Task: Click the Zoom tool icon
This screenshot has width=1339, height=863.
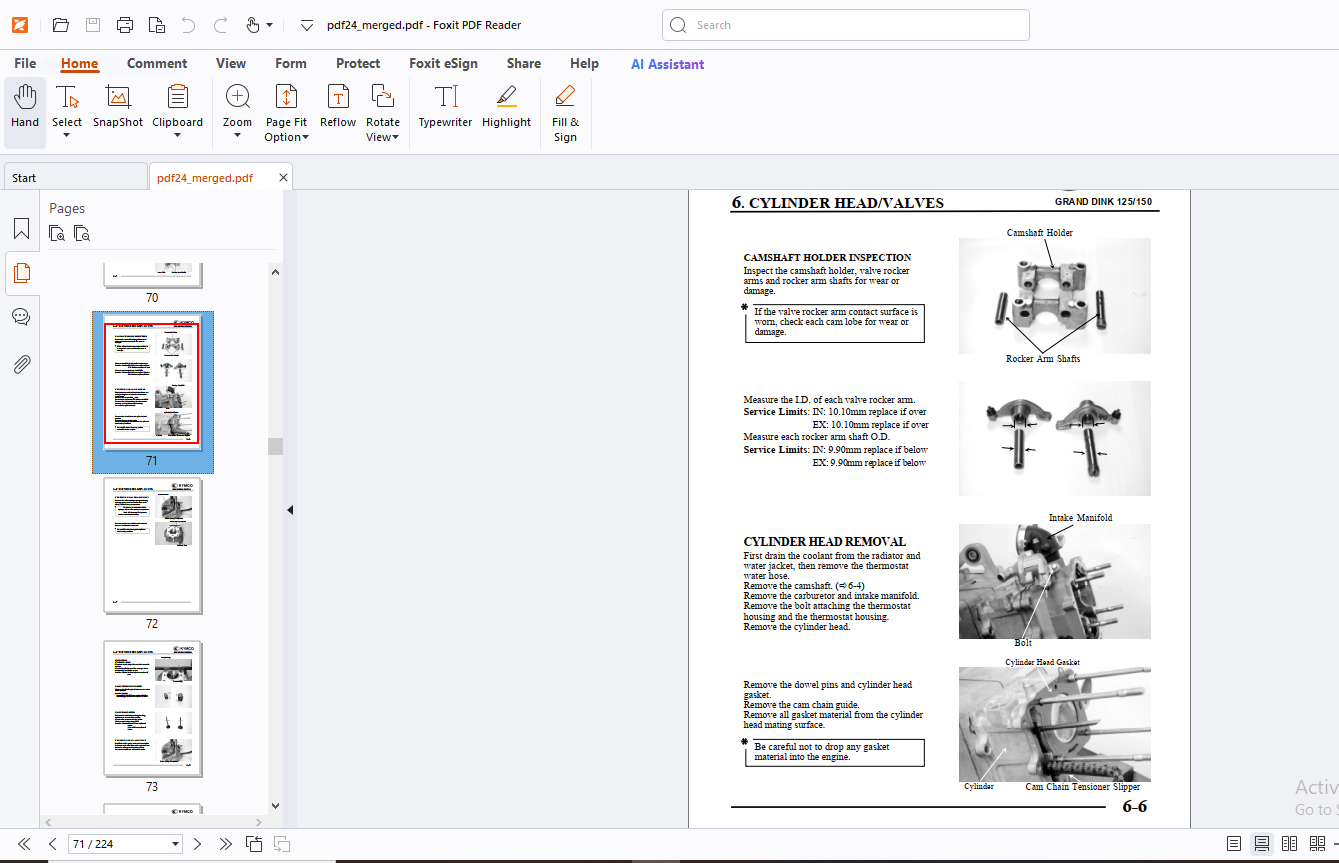Action: point(238,97)
